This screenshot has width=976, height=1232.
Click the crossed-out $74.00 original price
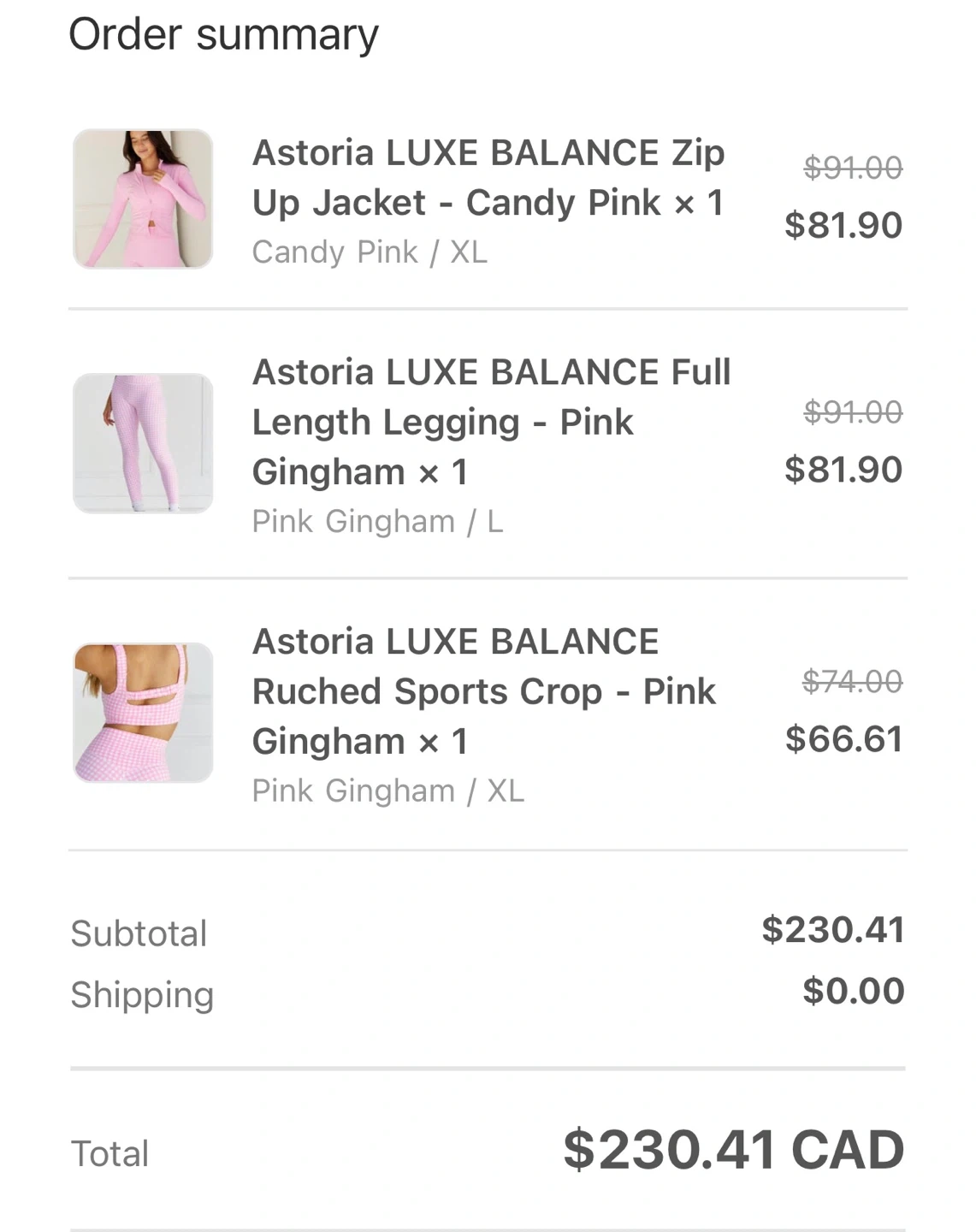pos(852,682)
